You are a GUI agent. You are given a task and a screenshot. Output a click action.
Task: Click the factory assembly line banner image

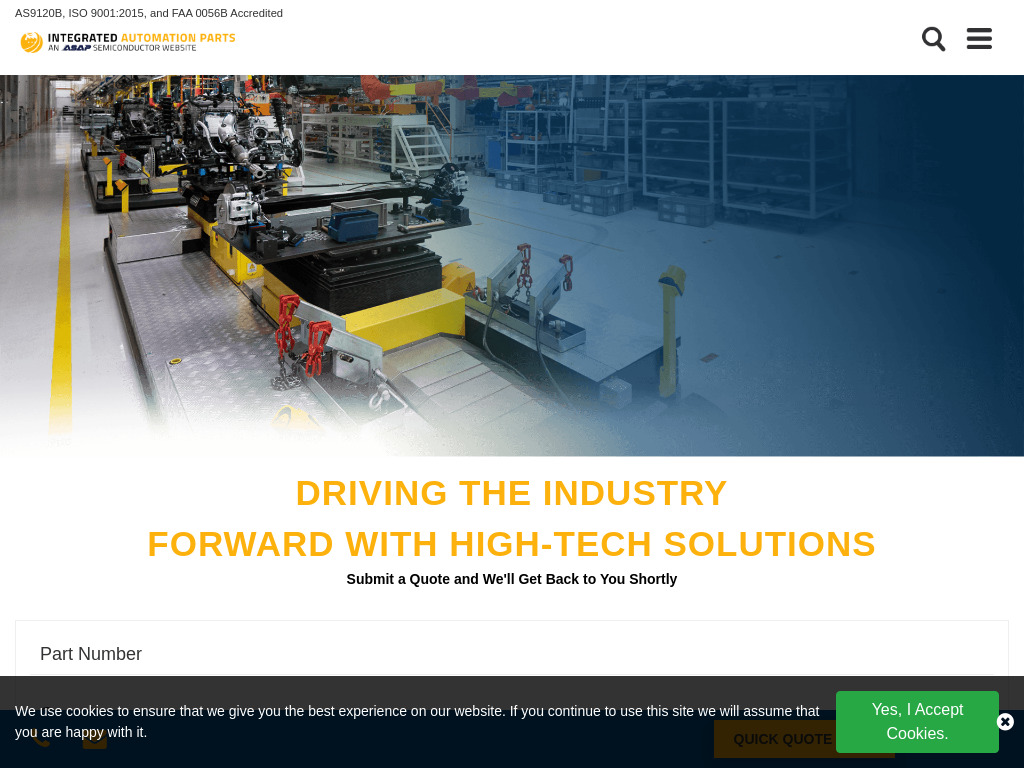[512, 265]
